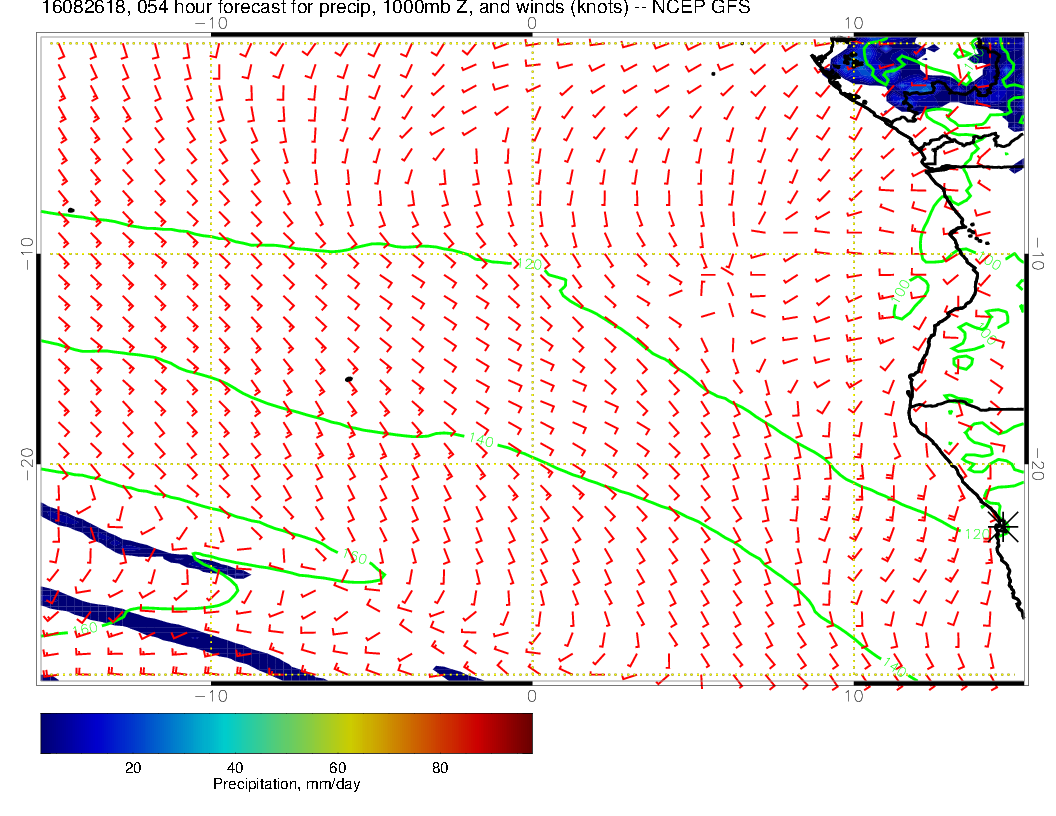Click the black star location marker on coast
The height and width of the screenshot is (816, 1056).
point(1003,525)
